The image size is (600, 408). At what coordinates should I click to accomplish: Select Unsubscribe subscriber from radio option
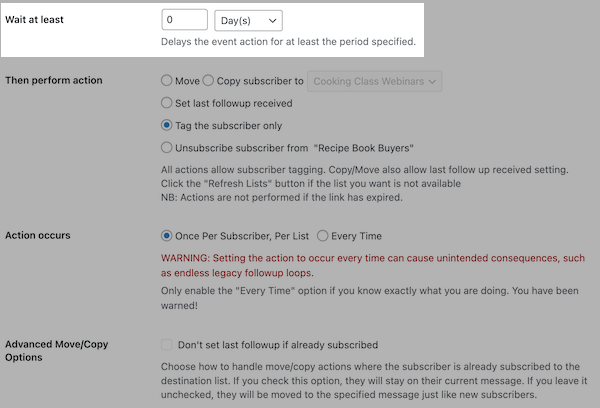click(167, 148)
